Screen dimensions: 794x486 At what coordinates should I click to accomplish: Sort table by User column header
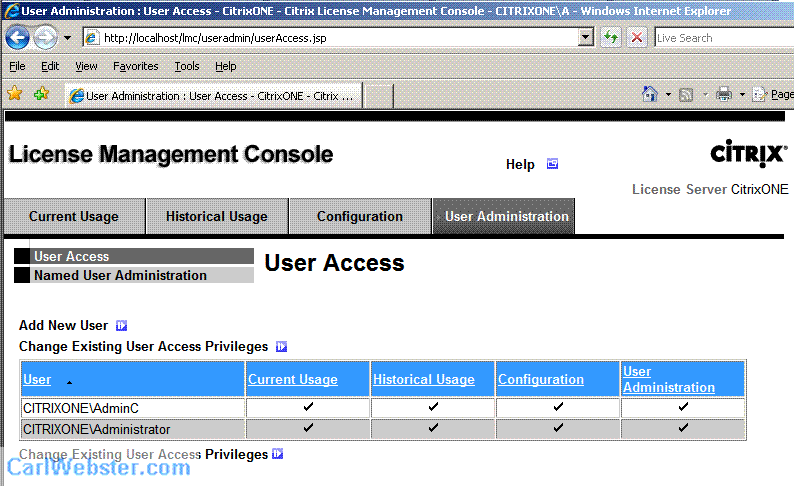pos(37,380)
